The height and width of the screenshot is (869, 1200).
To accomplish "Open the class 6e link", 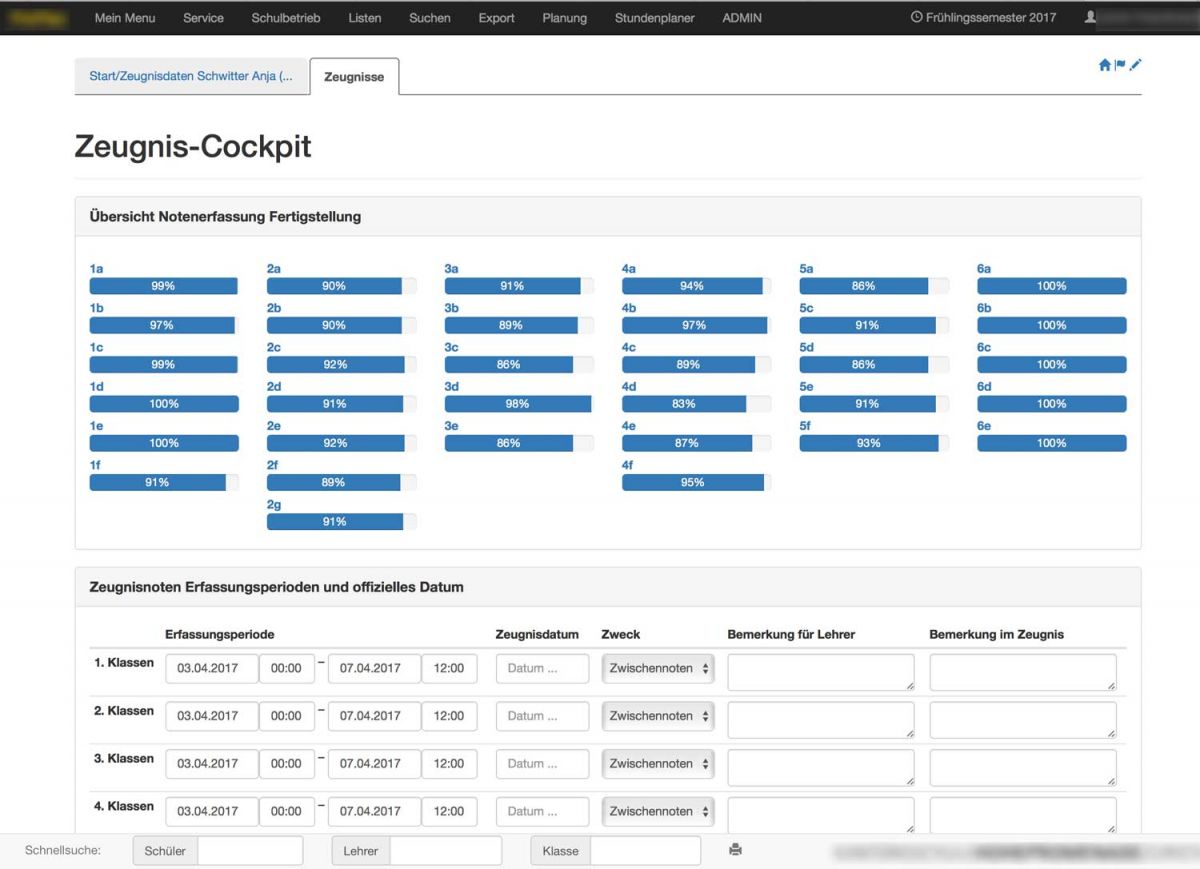I will [x=984, y=426].
